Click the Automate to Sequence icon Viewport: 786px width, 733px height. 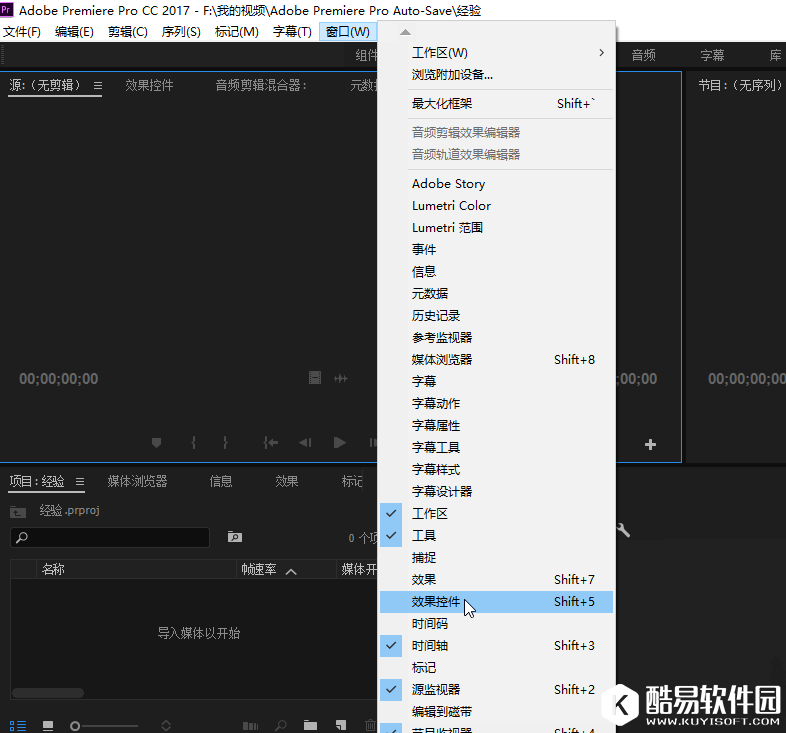[250, 725]
